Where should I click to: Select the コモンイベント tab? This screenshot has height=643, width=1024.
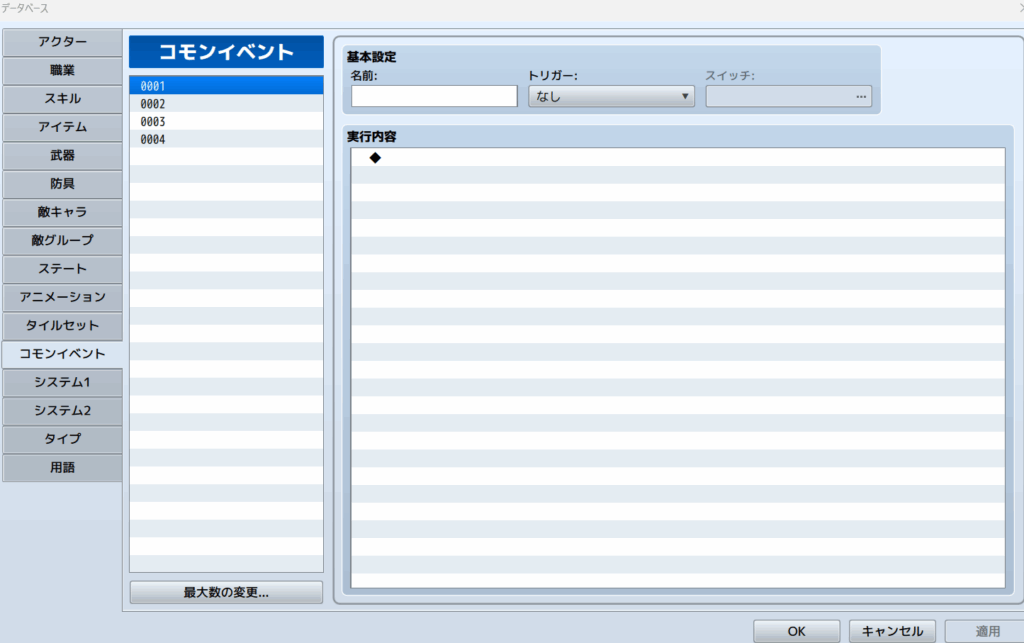tap(62, 354)
